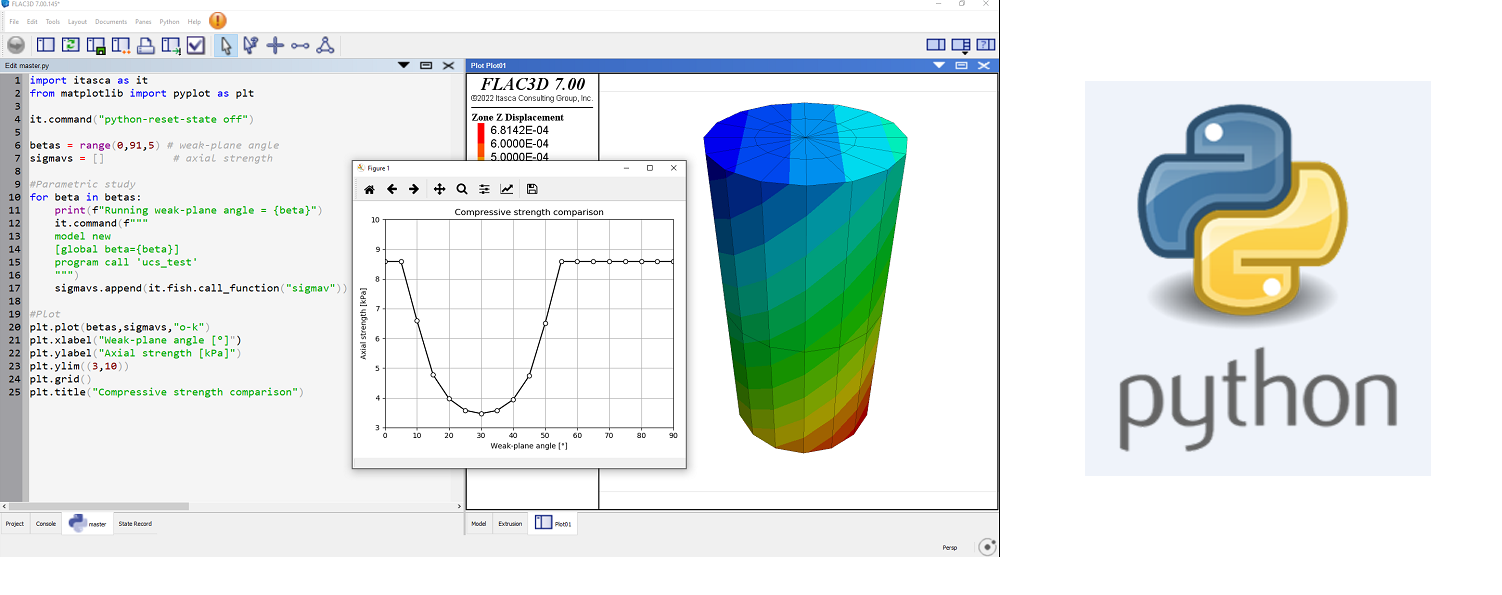This screenshot has height=595, width=1502.
Task: Close the Edit master.py pane
Action: [448, 65]
